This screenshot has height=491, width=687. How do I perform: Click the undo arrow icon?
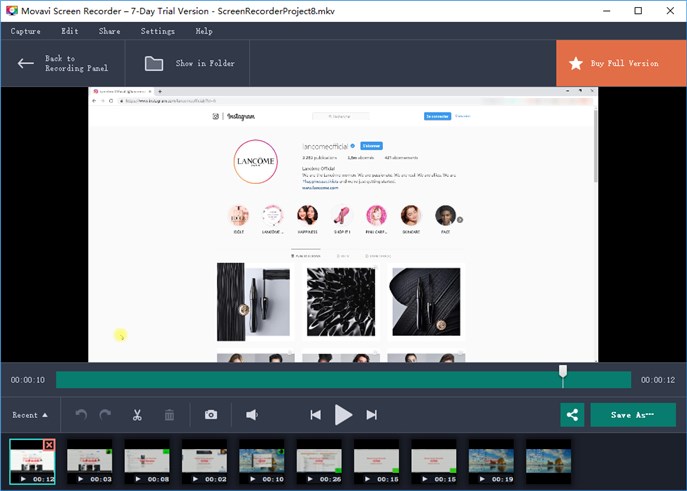pyautogui.click(x=81, y=414)
